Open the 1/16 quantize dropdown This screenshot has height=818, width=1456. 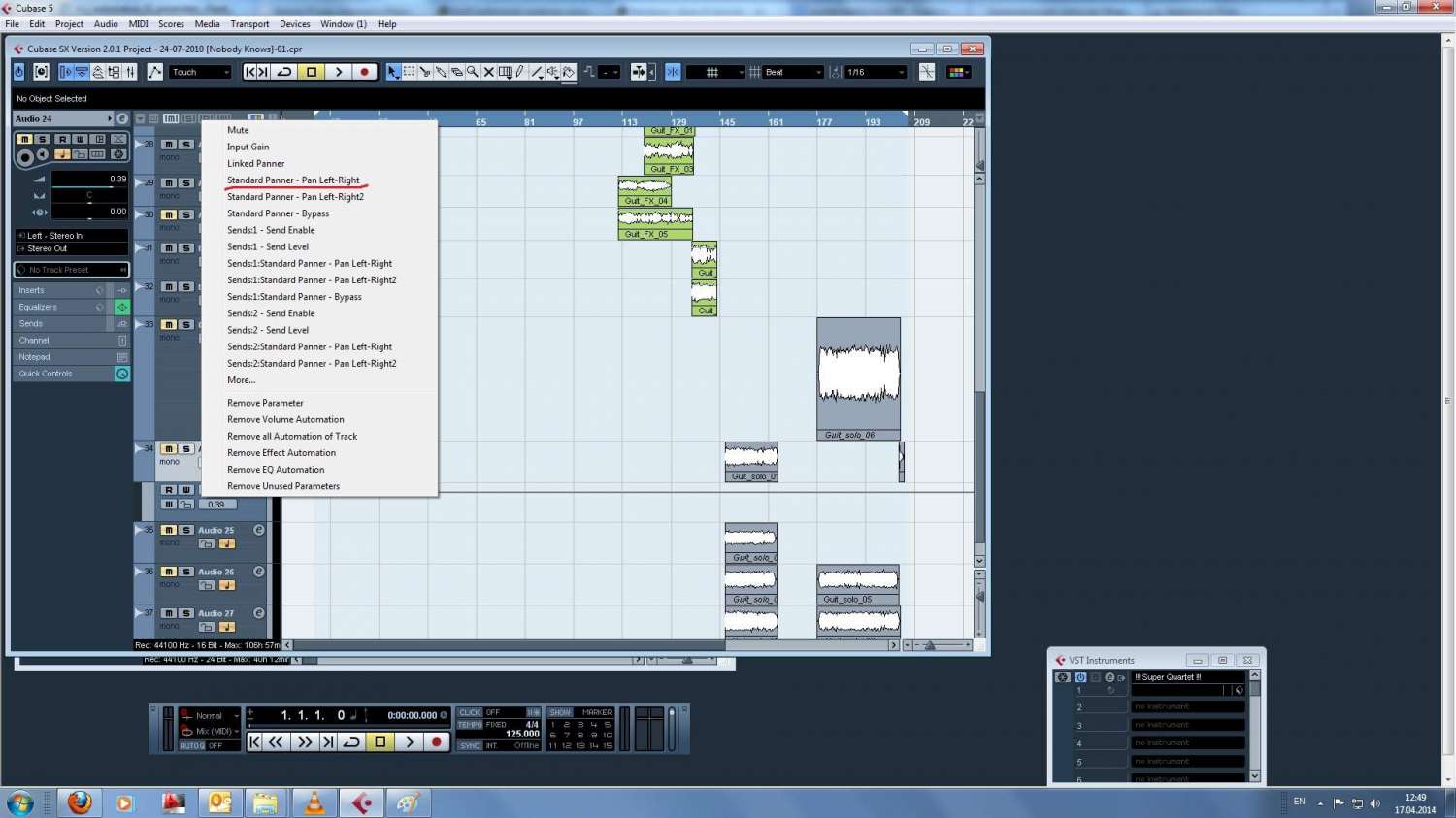click(x=876, y=72)
